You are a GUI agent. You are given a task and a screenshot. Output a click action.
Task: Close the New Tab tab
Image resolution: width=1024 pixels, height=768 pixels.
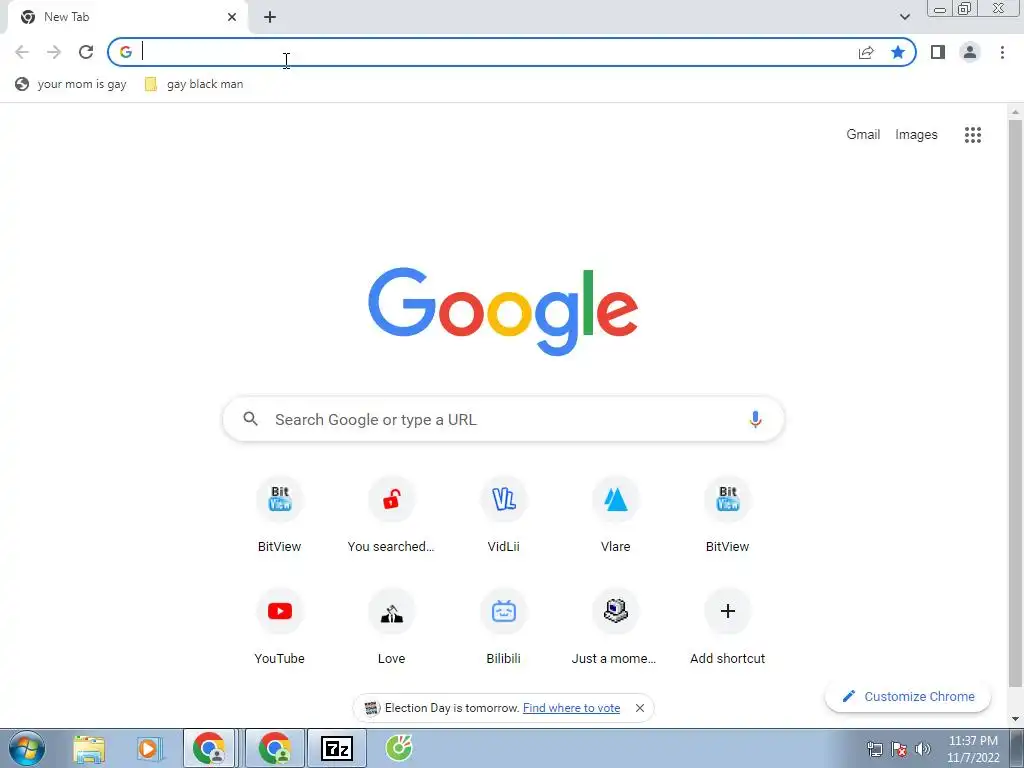click(232, 17)
